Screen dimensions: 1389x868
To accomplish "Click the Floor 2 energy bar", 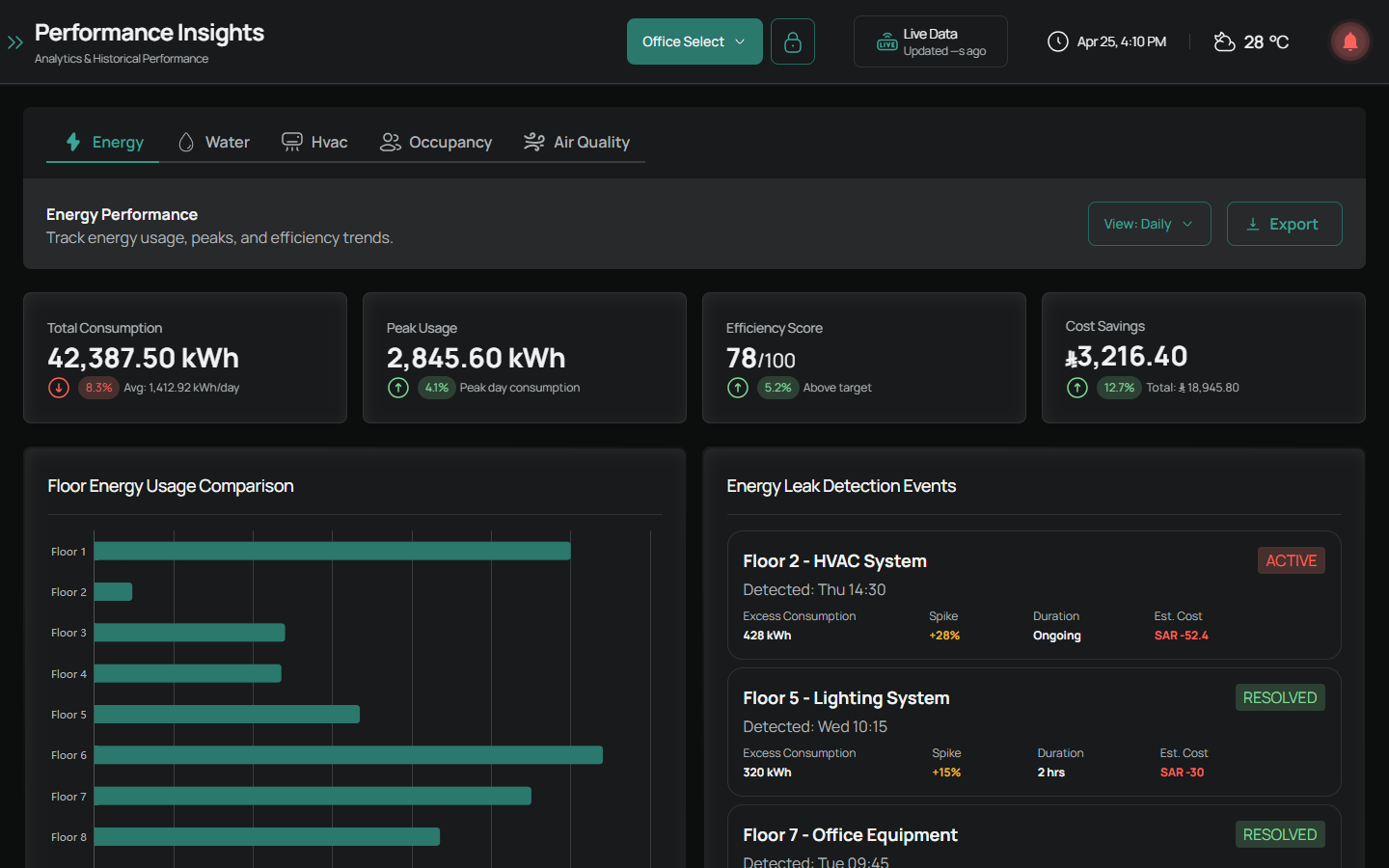I will pos(113,591).
